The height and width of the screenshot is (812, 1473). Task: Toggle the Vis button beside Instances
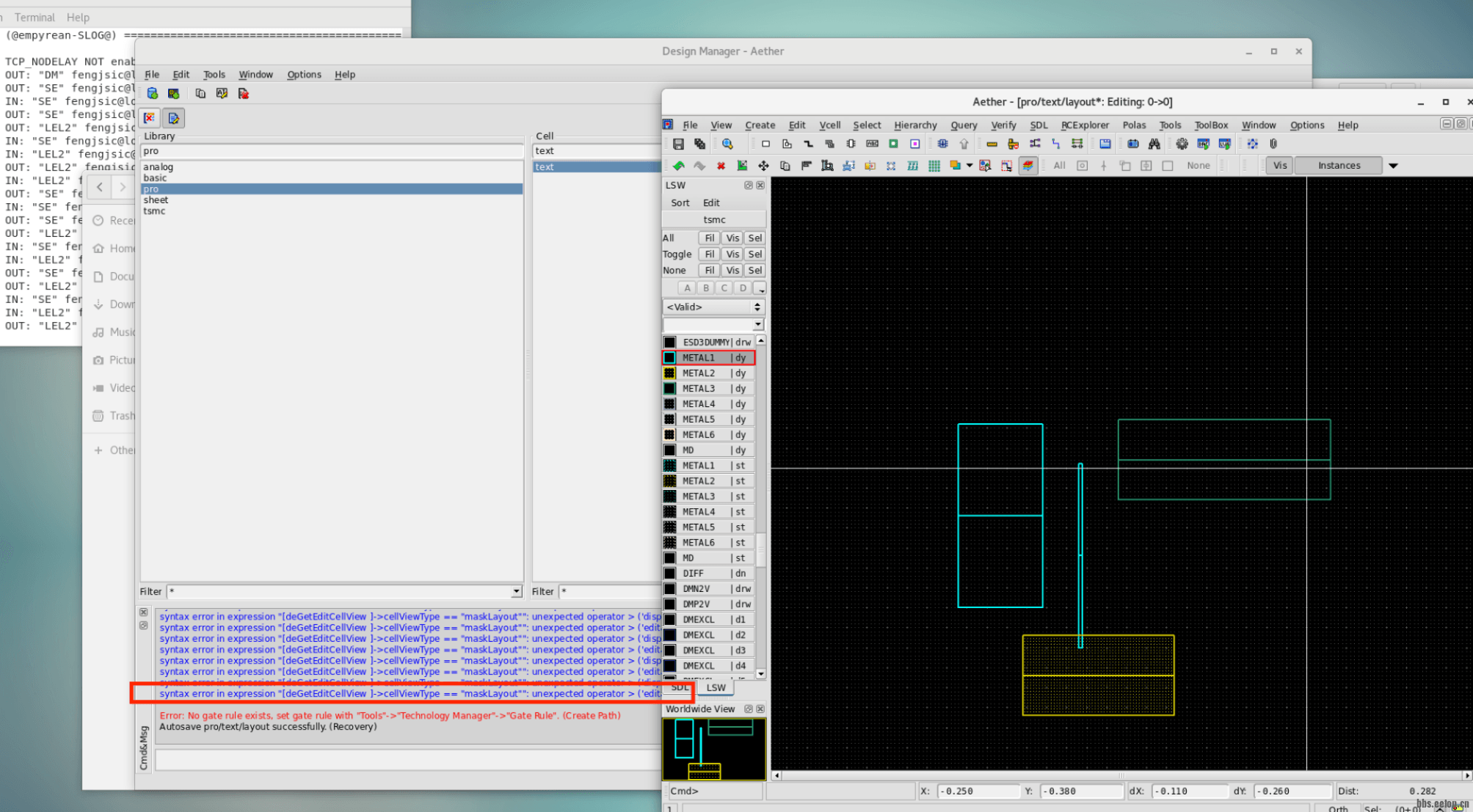click(1280, 166)
